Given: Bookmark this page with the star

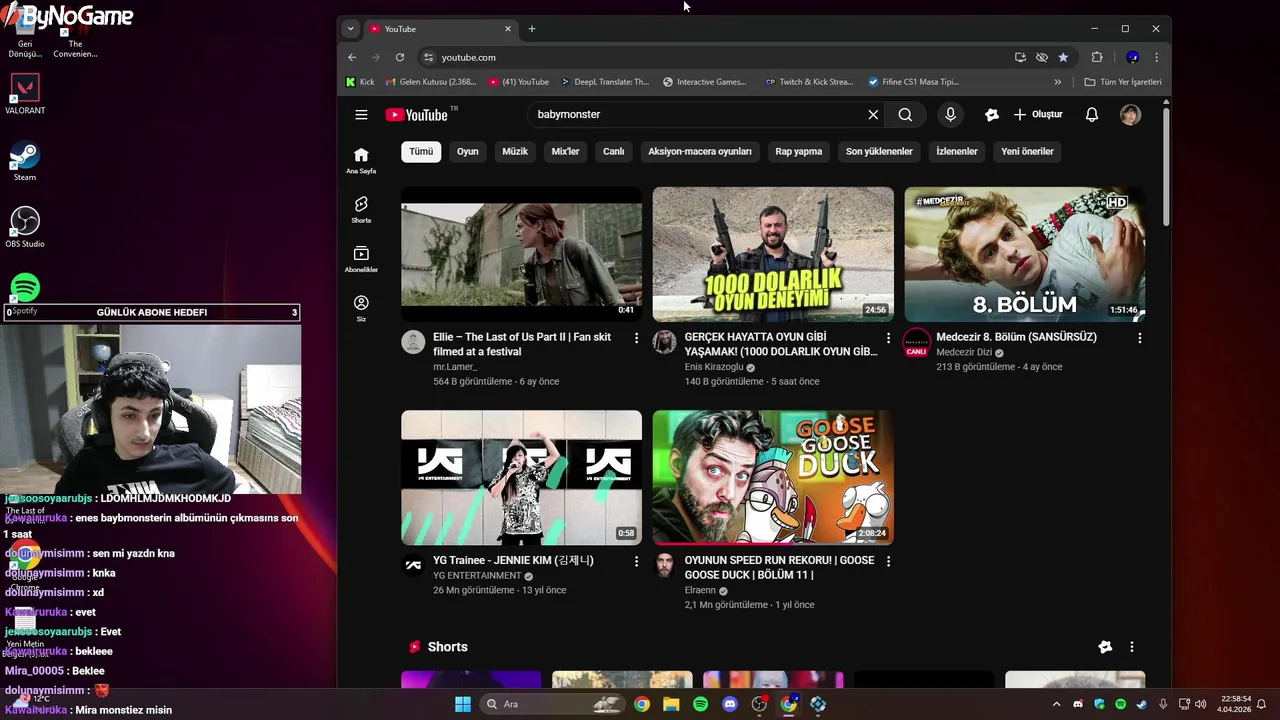Looking at the screenshot, I should point(1063,57).
